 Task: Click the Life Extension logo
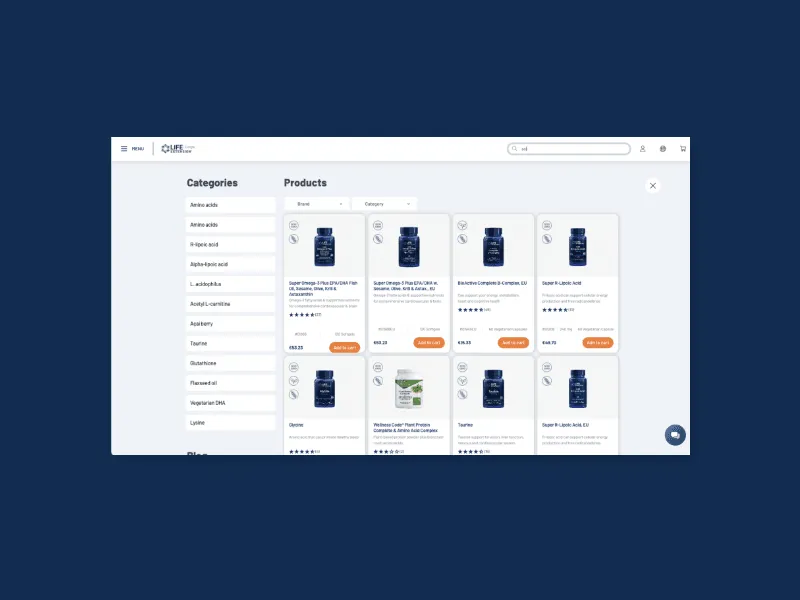pyautogui.click(x=178, y=148)
